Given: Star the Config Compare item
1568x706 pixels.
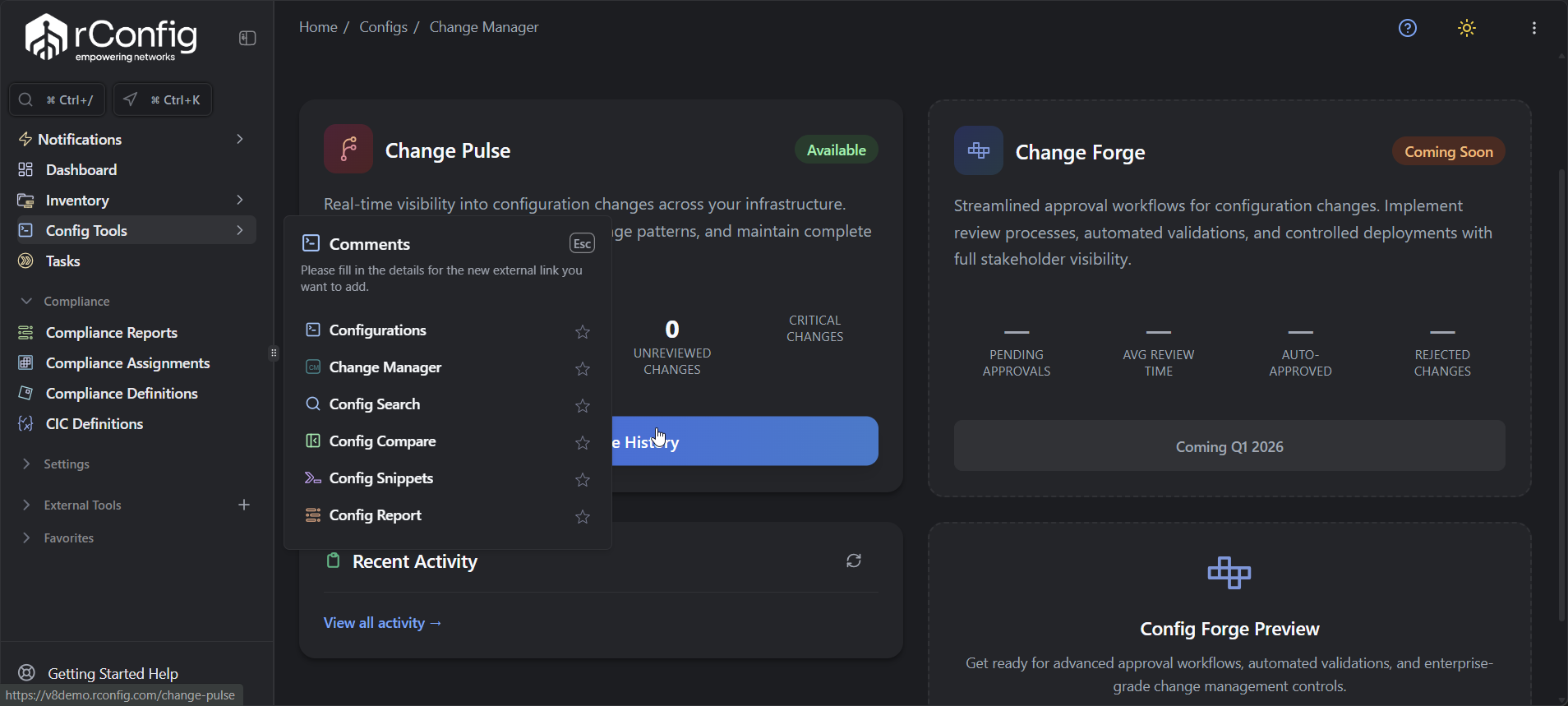Looking at the screenshot, I should point(583,443).
